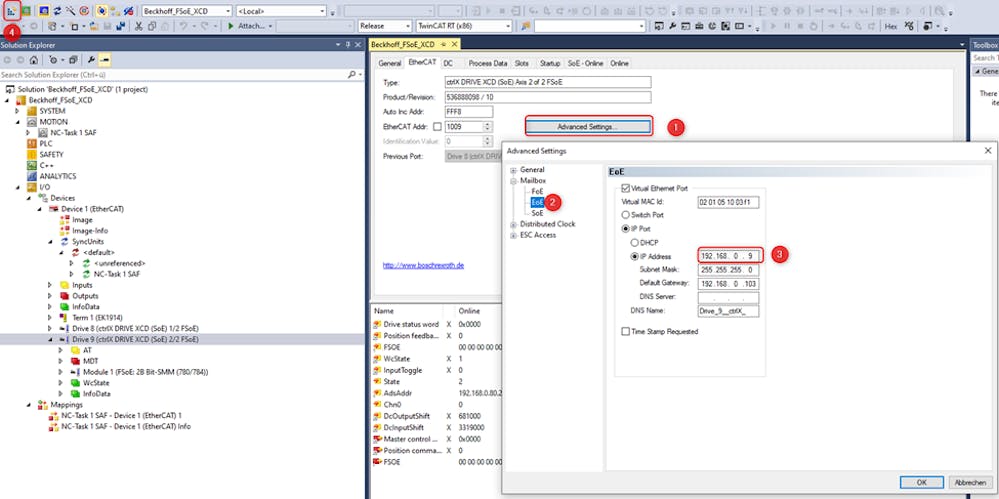Restart TwinCAT in Run Mode green icon
The image size is (999, 499).
coord(26,11)
